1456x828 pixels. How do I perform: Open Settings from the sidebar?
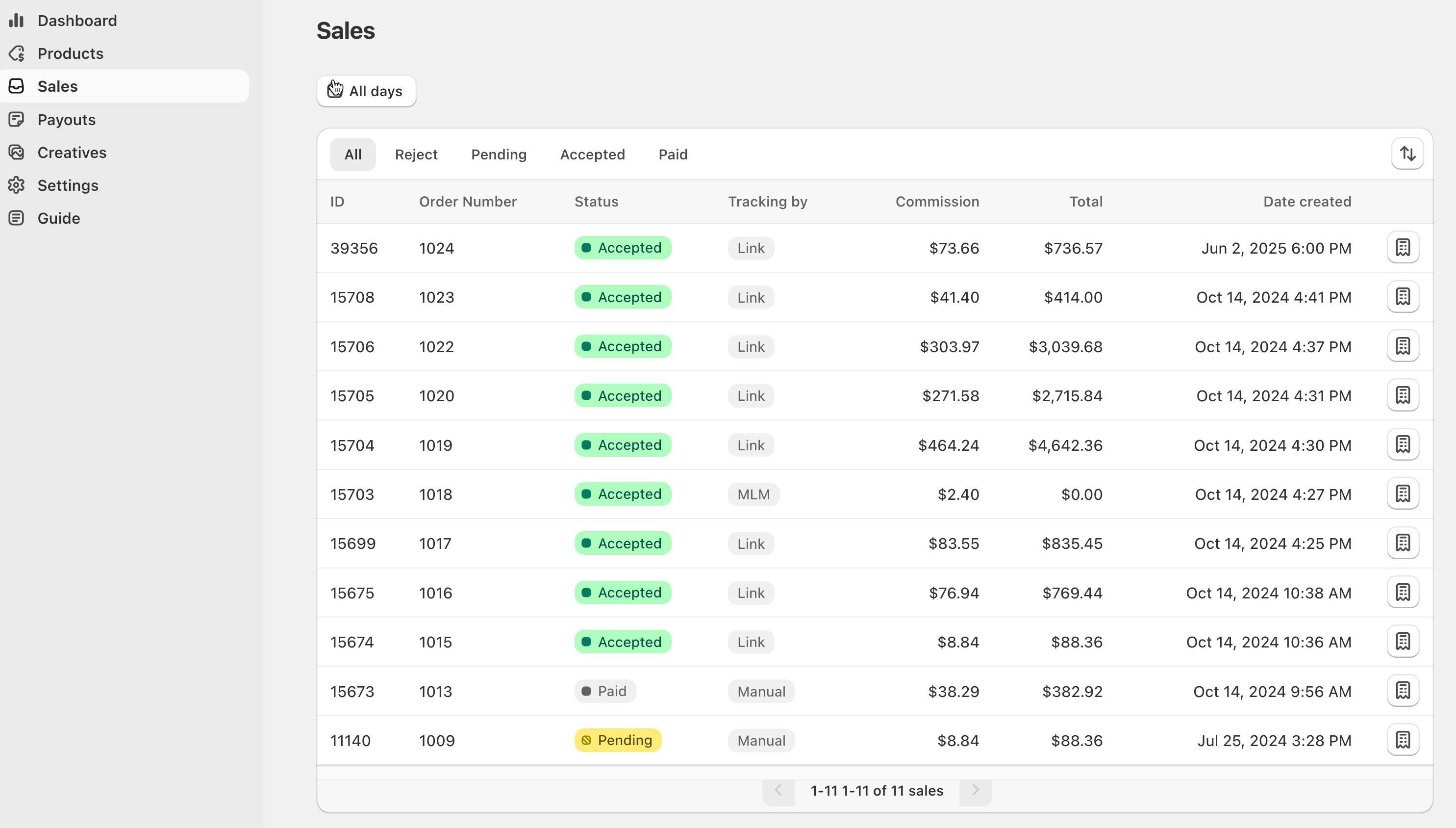(x=68, y=185)
